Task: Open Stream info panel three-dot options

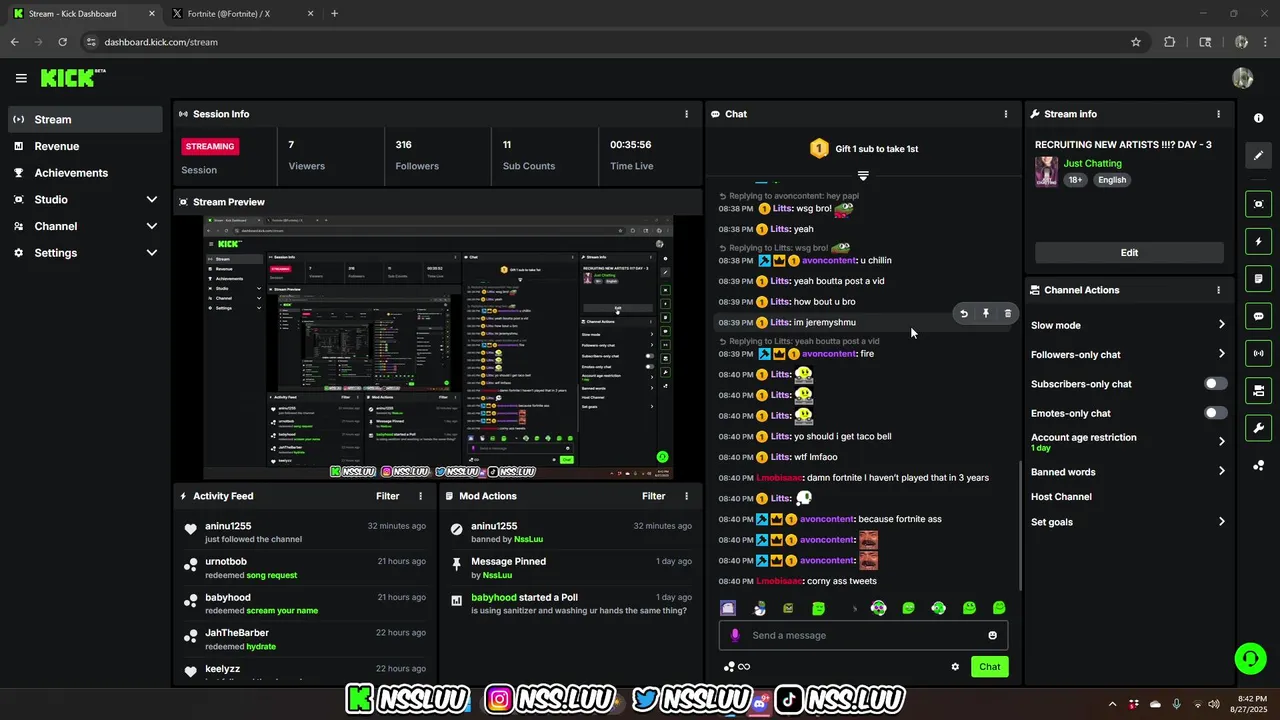Action: pos(1218,114)
